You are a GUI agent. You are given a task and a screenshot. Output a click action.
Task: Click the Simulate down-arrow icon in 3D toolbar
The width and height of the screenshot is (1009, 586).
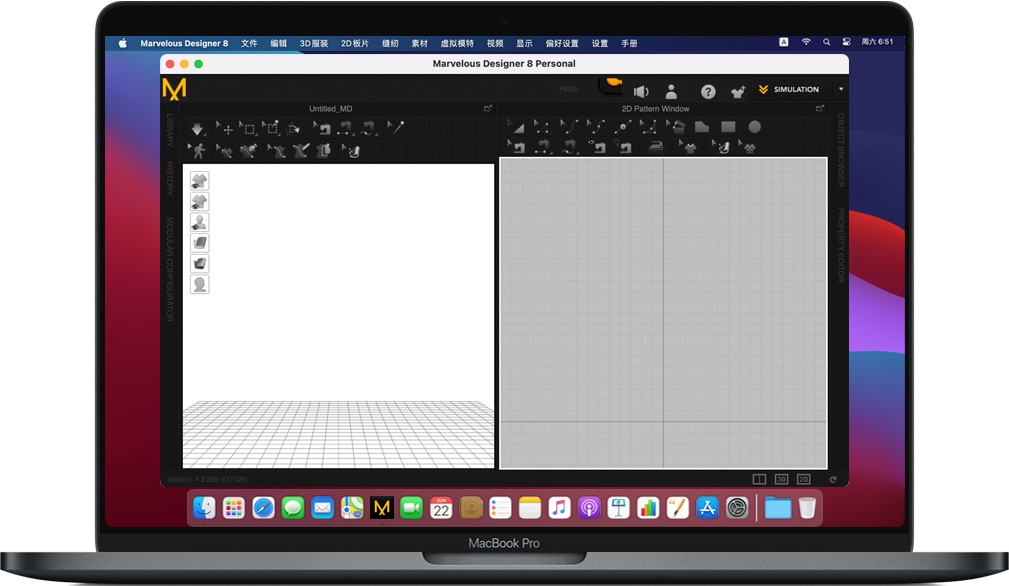click(x=197, y=129)
